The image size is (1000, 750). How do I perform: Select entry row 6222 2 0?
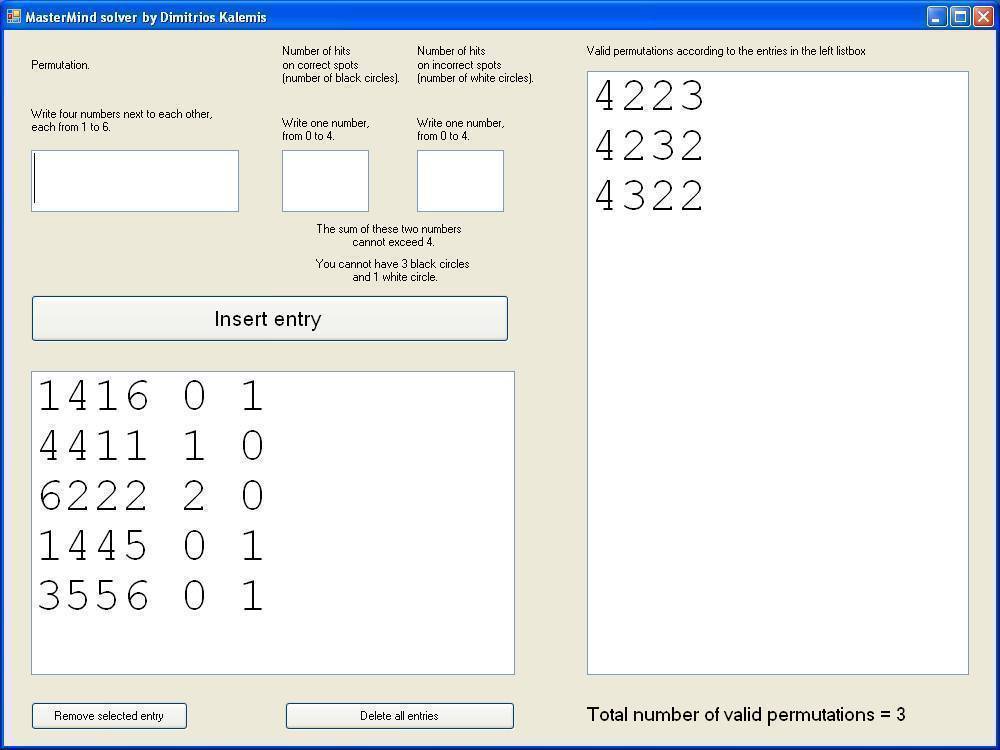coord(273,496)
